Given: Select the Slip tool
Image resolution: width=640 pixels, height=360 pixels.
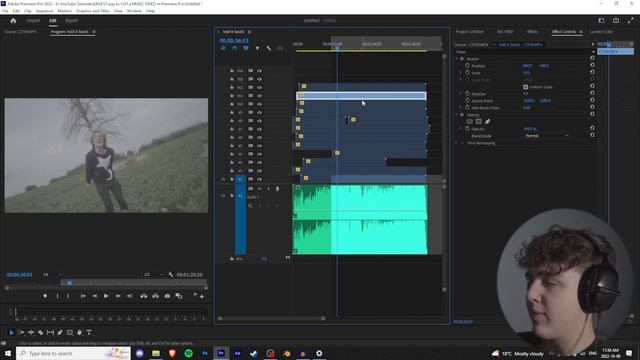Looking at the screenshot, I should [x=50, y=333].
